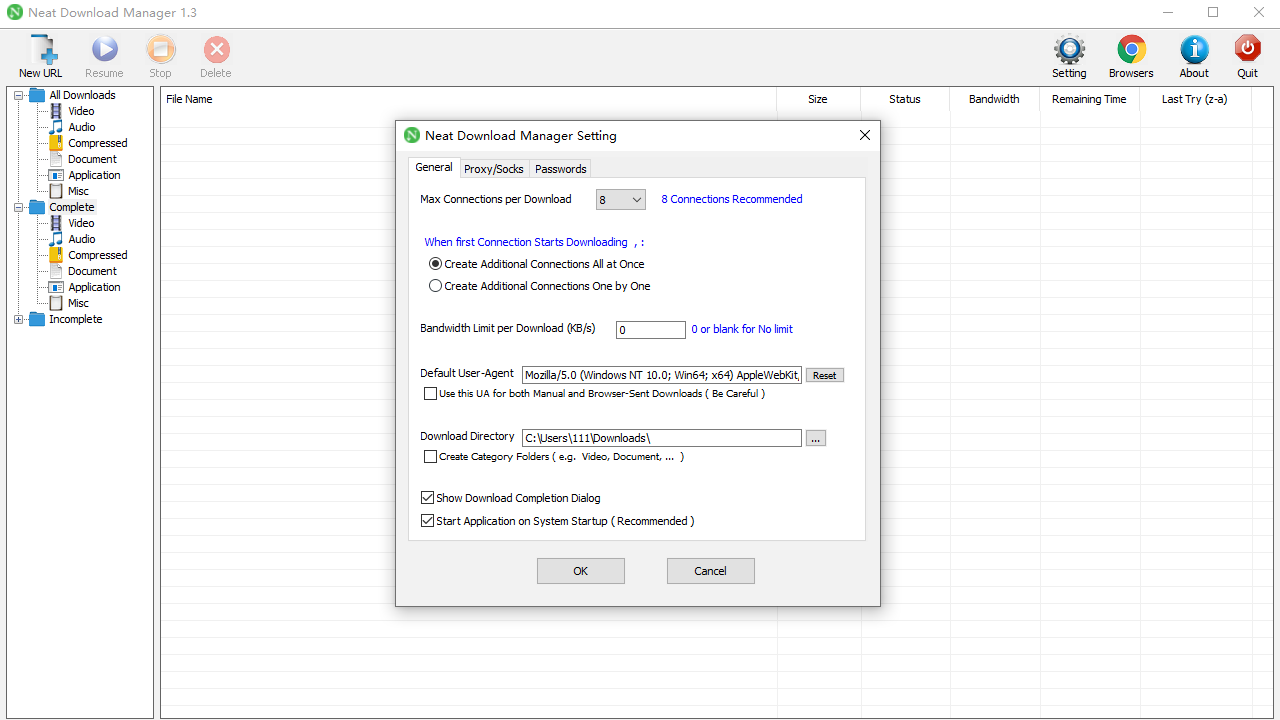Browse for a Download Directory

(815, 438)
